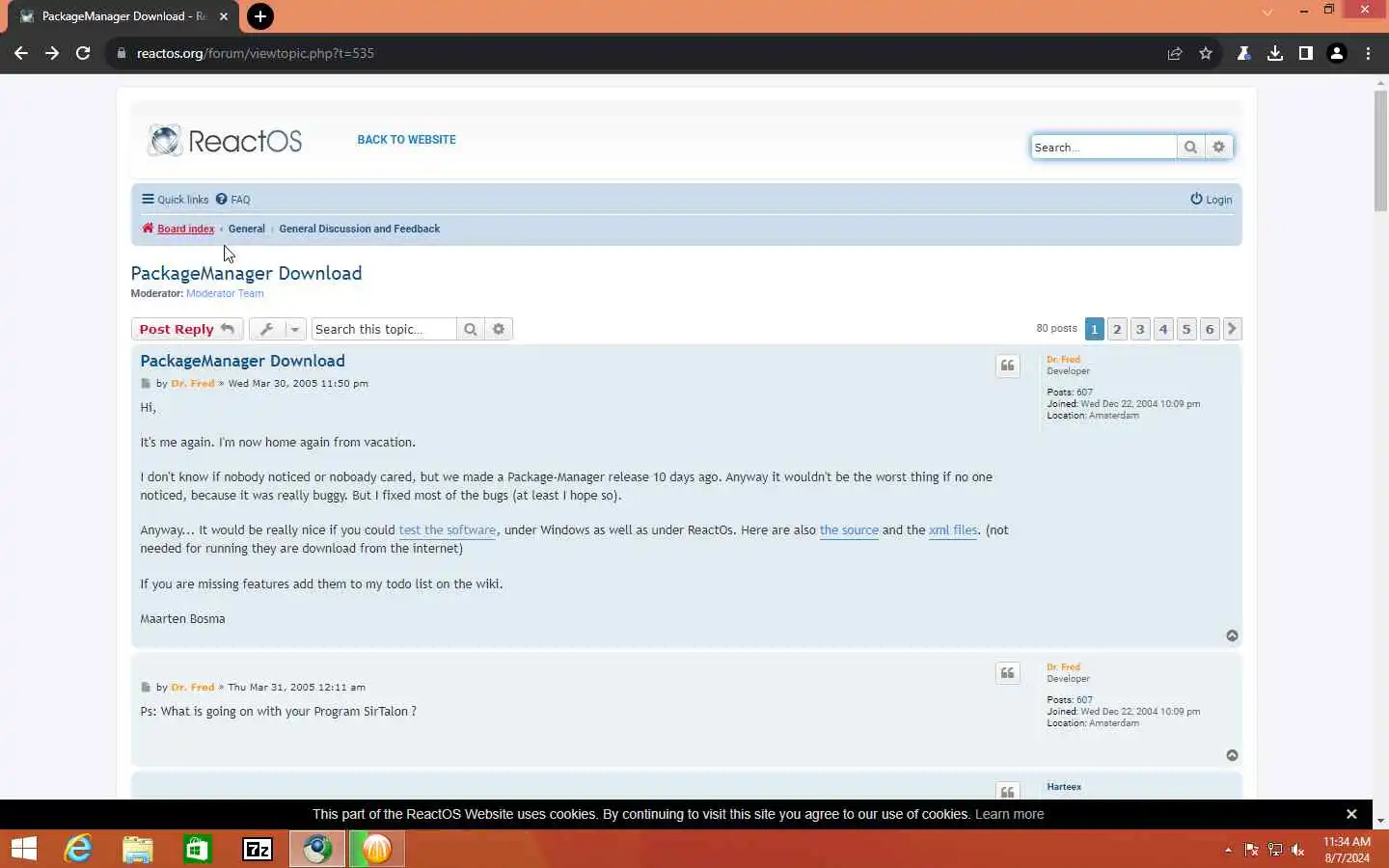
Task: Open the browser downloads icon
Action: [x=1275, y=53]
